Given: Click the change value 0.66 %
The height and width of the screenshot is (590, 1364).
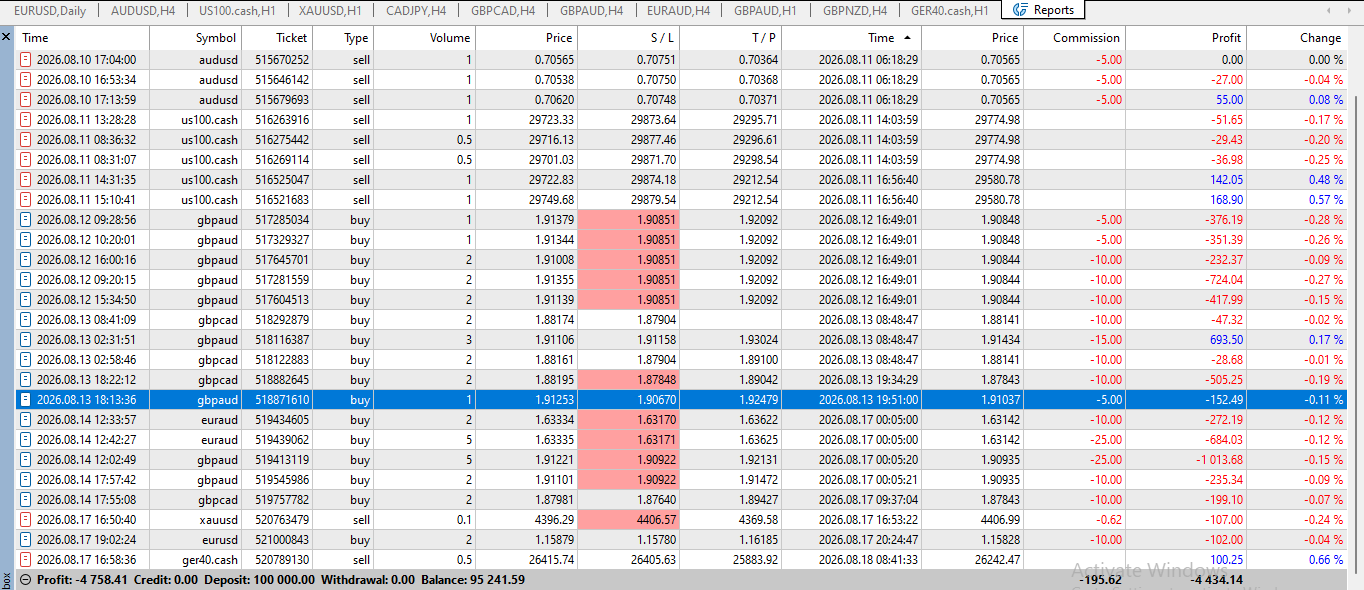Looking at the screenshot, I should coord(1326,560).
